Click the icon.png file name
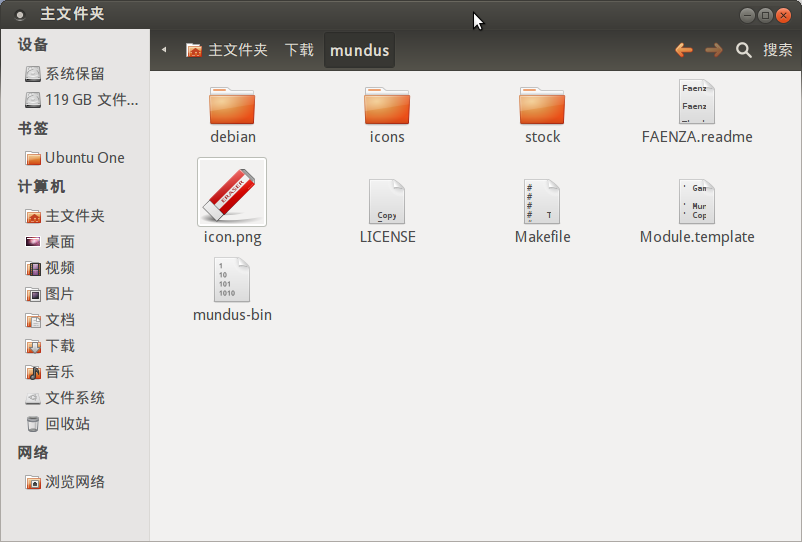The image size is (802, 542). pos(232,237)
